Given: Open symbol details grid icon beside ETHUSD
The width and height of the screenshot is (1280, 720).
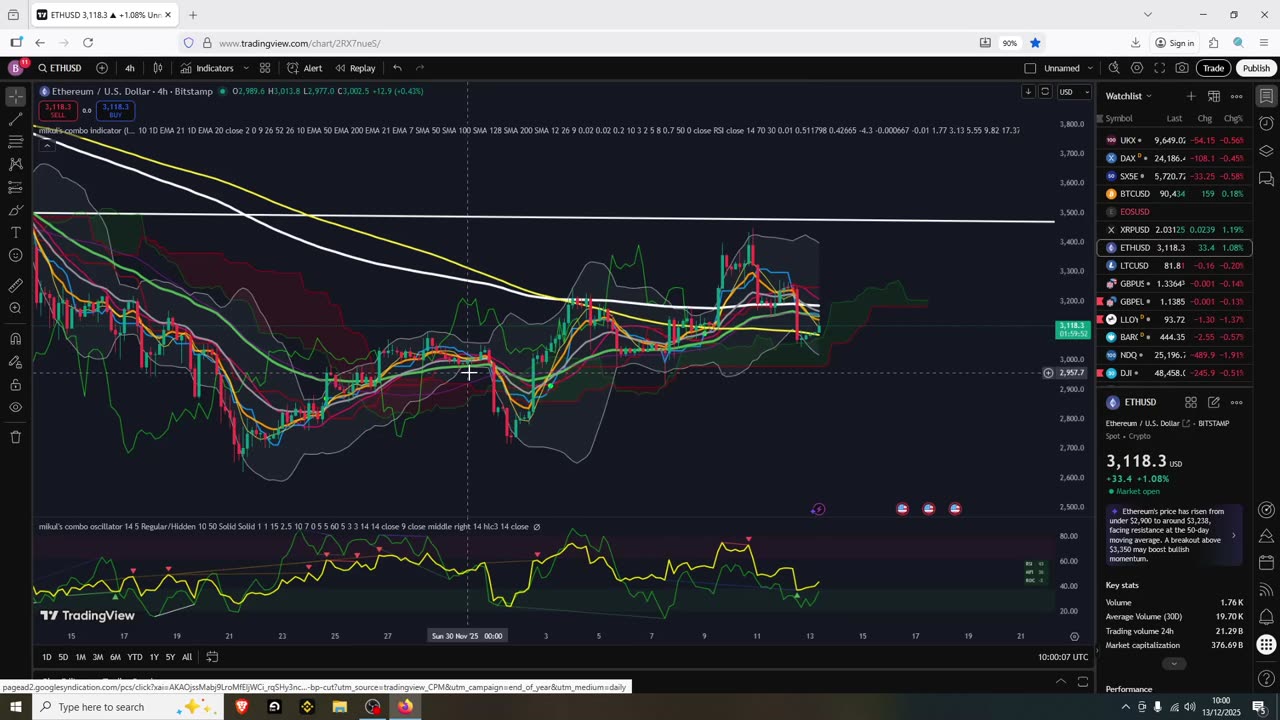Looking at the screenshot, I should click(x=1190, y=402).
